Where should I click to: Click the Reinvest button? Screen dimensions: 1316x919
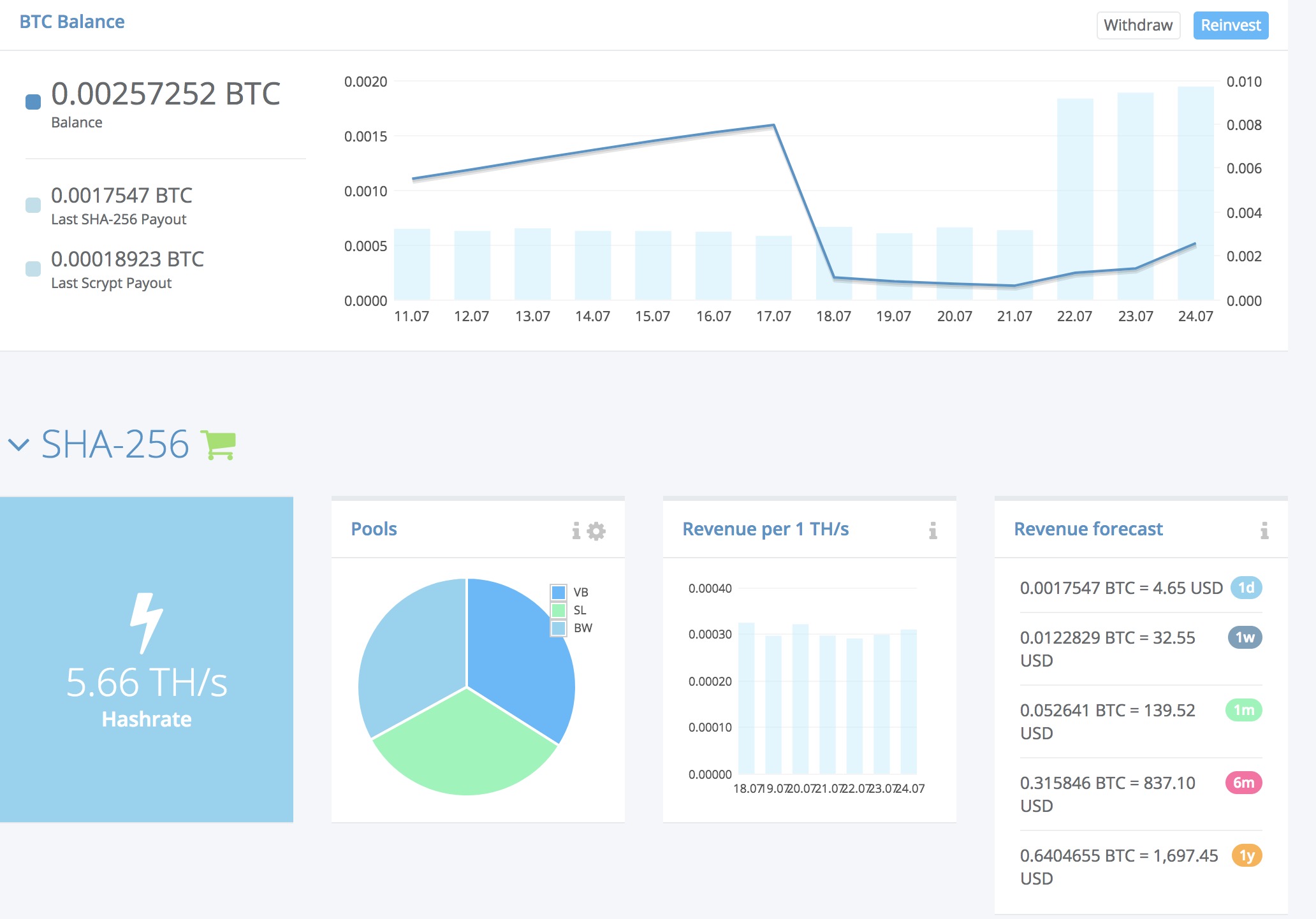point(1231,25)
